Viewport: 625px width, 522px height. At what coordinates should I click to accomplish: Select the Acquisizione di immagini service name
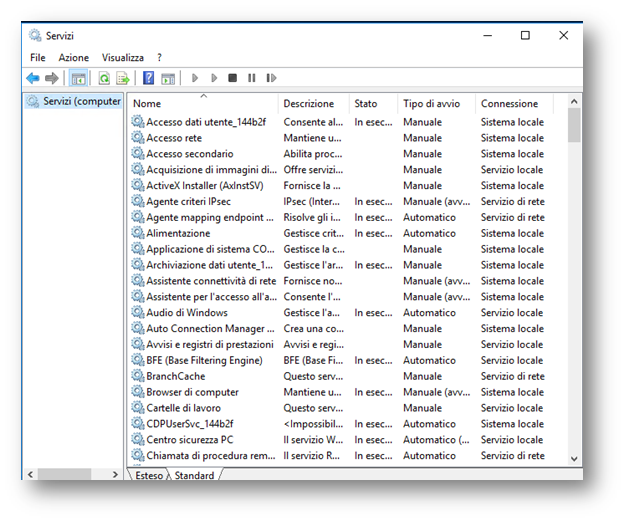(211, 170)
